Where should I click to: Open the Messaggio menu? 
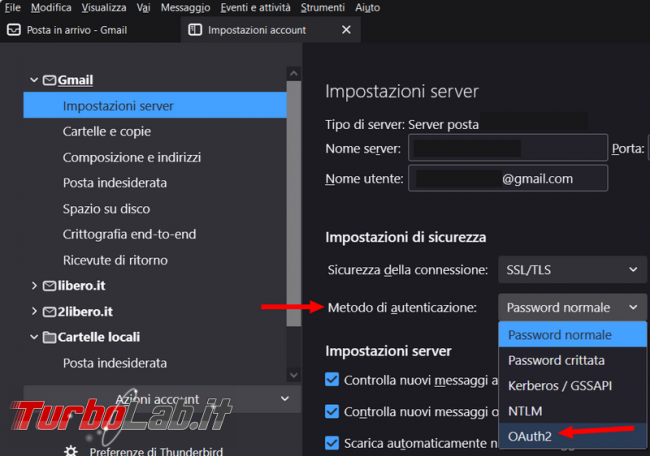click(185, 7)
